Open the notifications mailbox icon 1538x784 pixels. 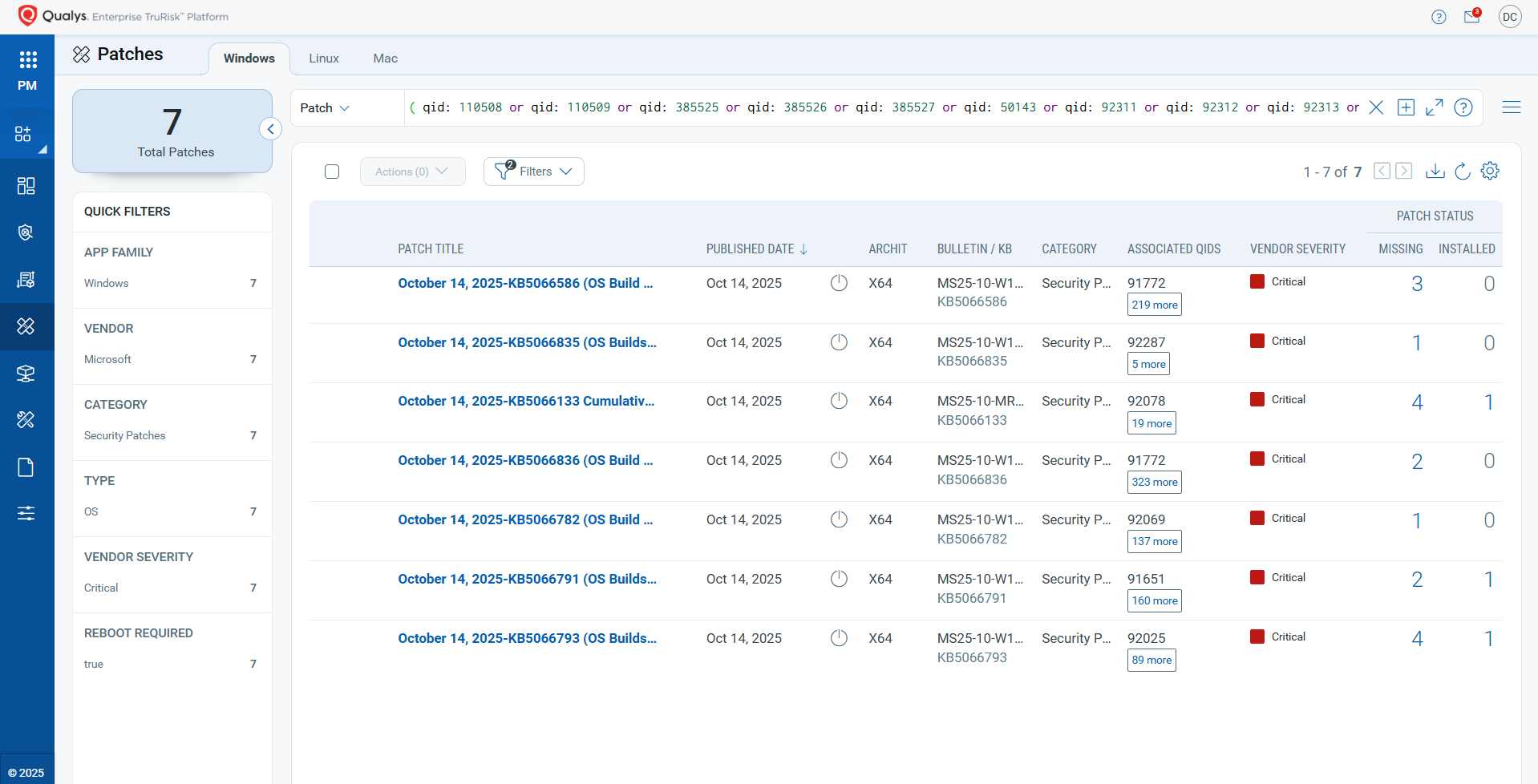click(x=1471, y=17)
